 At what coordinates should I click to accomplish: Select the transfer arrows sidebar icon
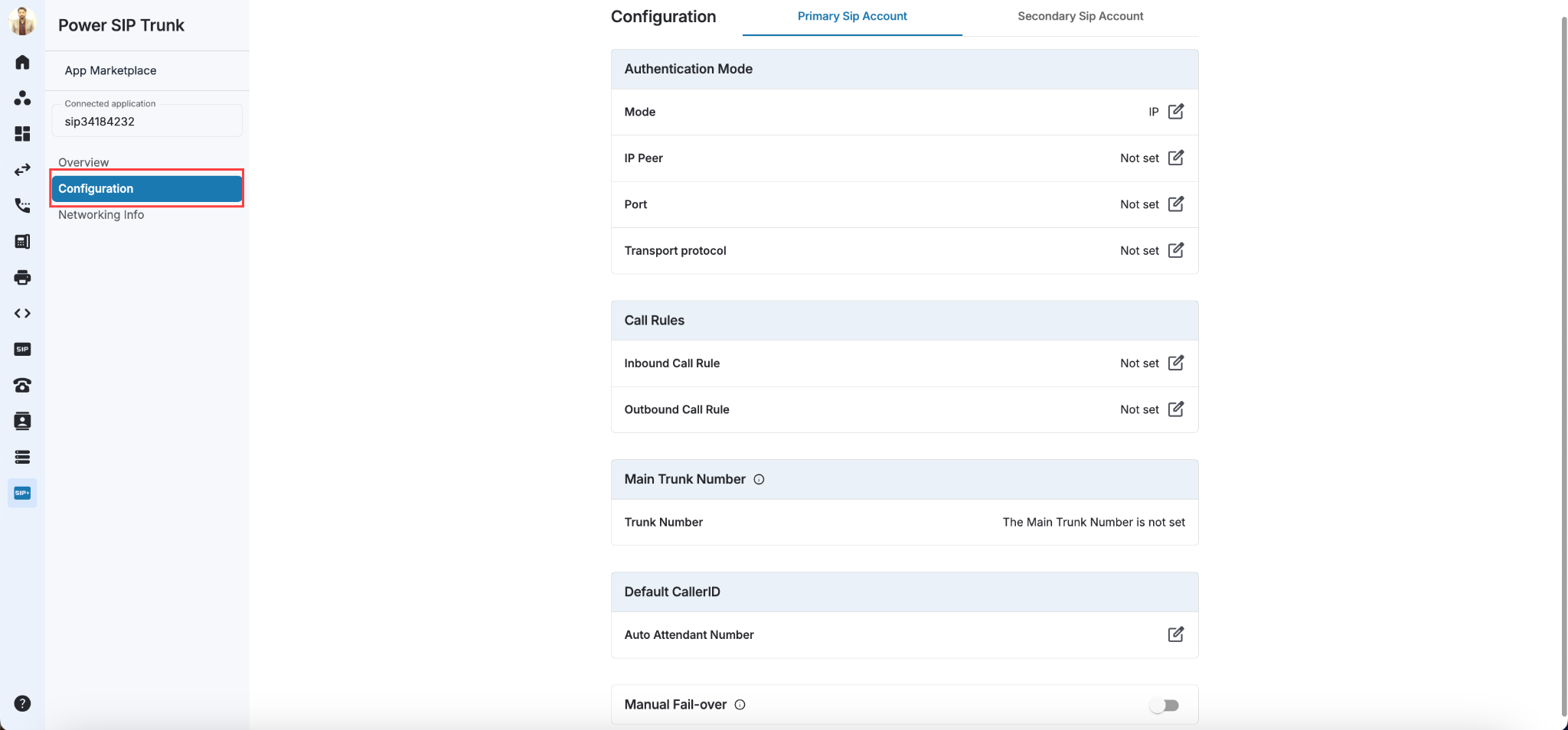[x=22, y=170]
